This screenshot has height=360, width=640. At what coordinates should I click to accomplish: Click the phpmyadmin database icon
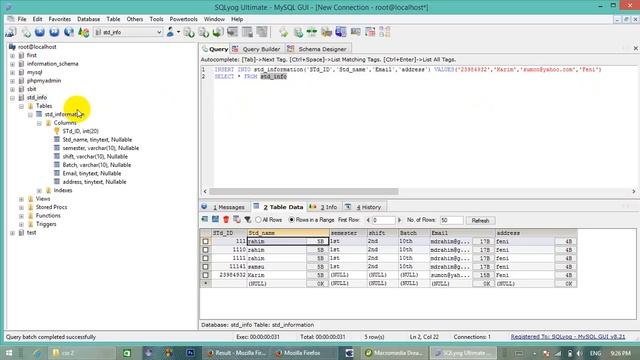click(21, 80)
